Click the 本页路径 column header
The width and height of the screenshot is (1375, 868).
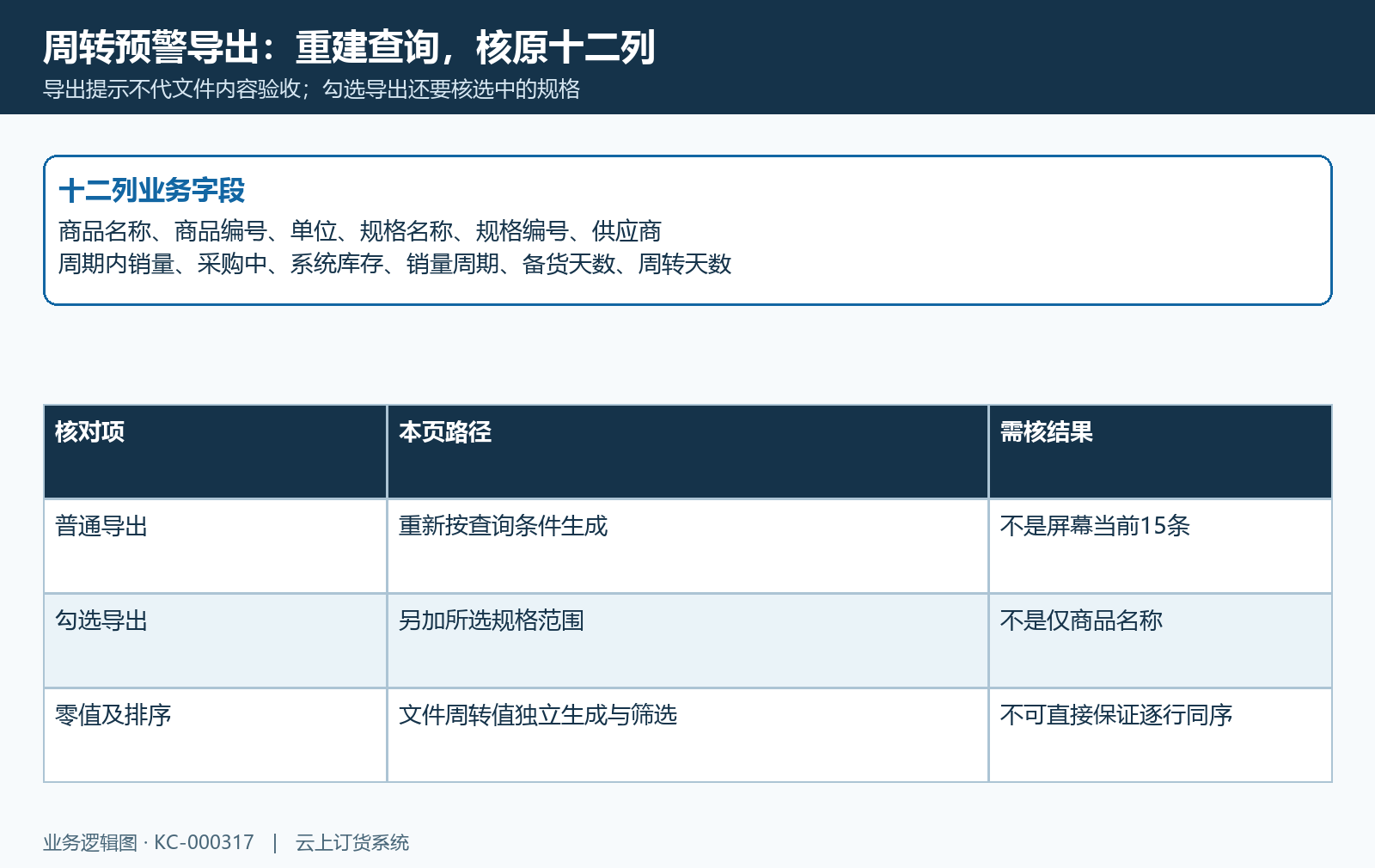687,452
